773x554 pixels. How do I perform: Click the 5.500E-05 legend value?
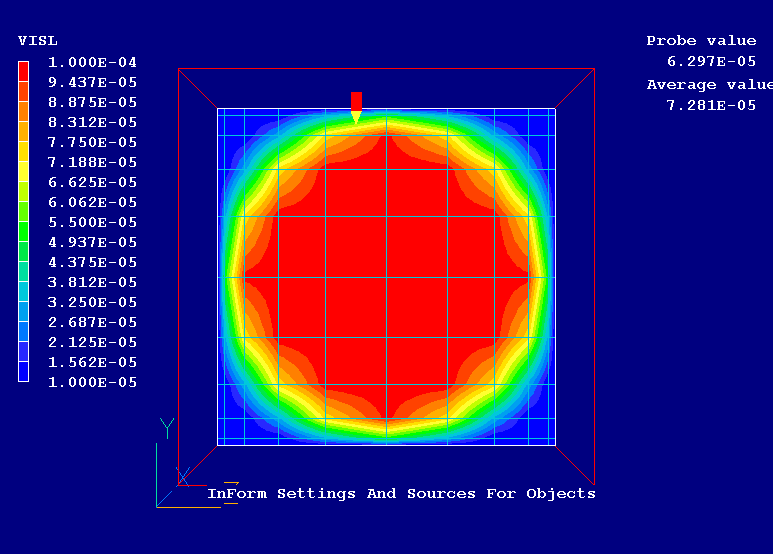92,222
